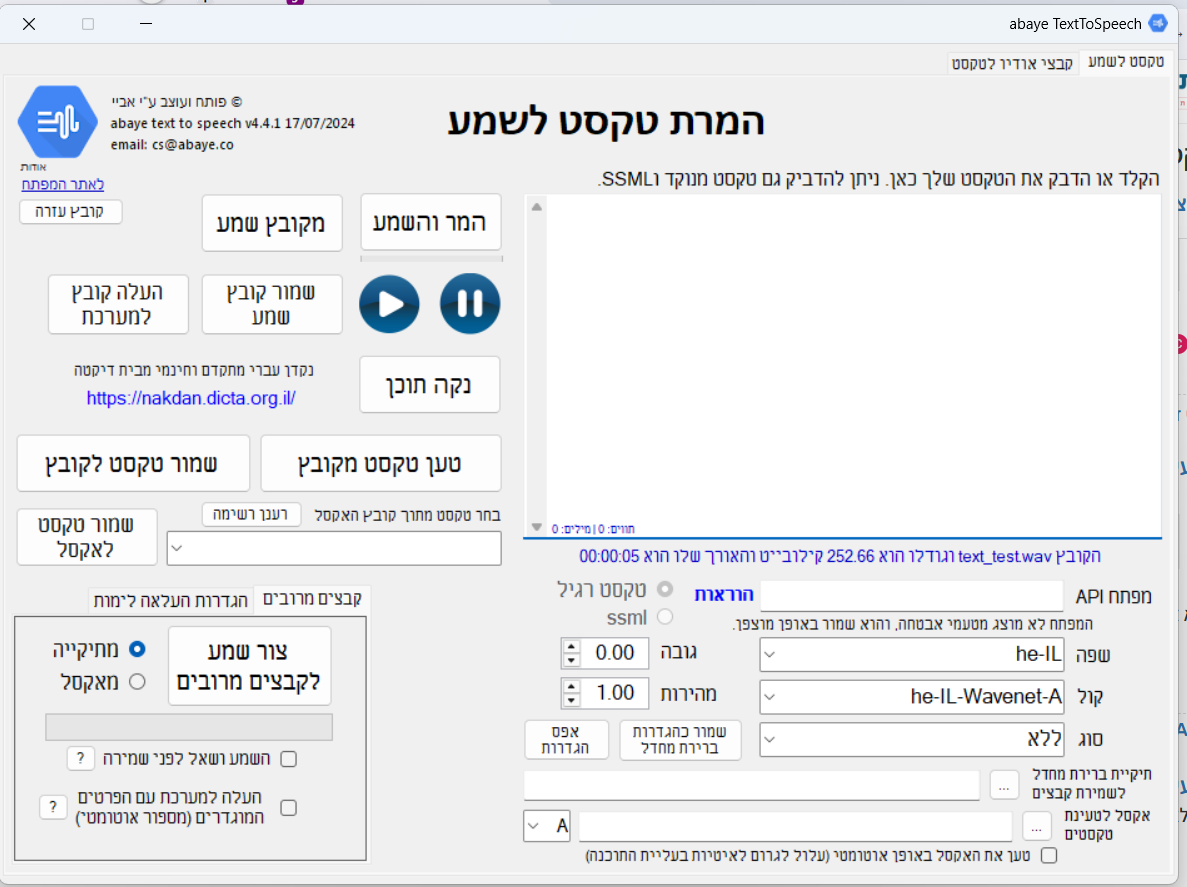Screen dimensions: 1187x887
Task: Click the טען טקסט מקובץ button
Action: click(380, 463)
